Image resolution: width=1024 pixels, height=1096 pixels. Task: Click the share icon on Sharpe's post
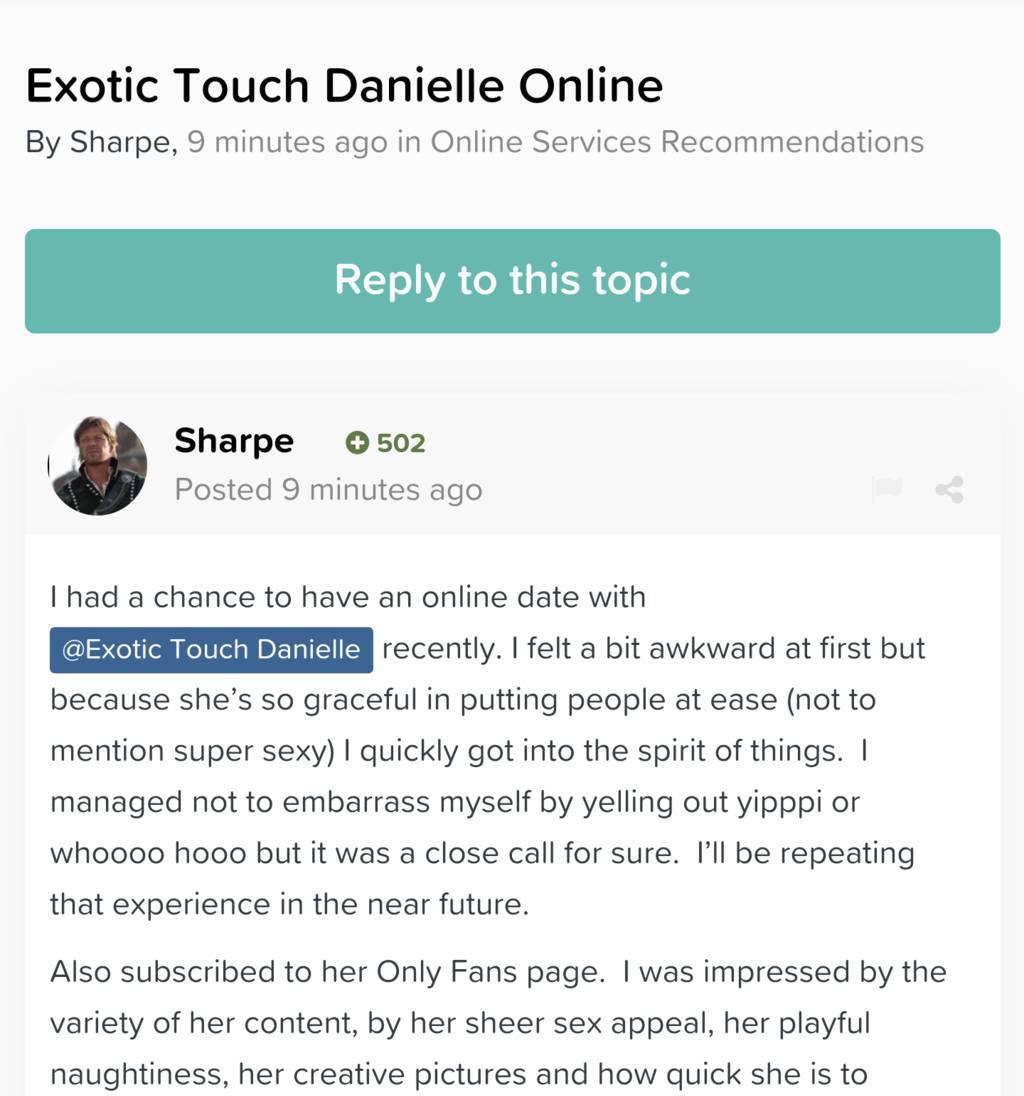949,489
